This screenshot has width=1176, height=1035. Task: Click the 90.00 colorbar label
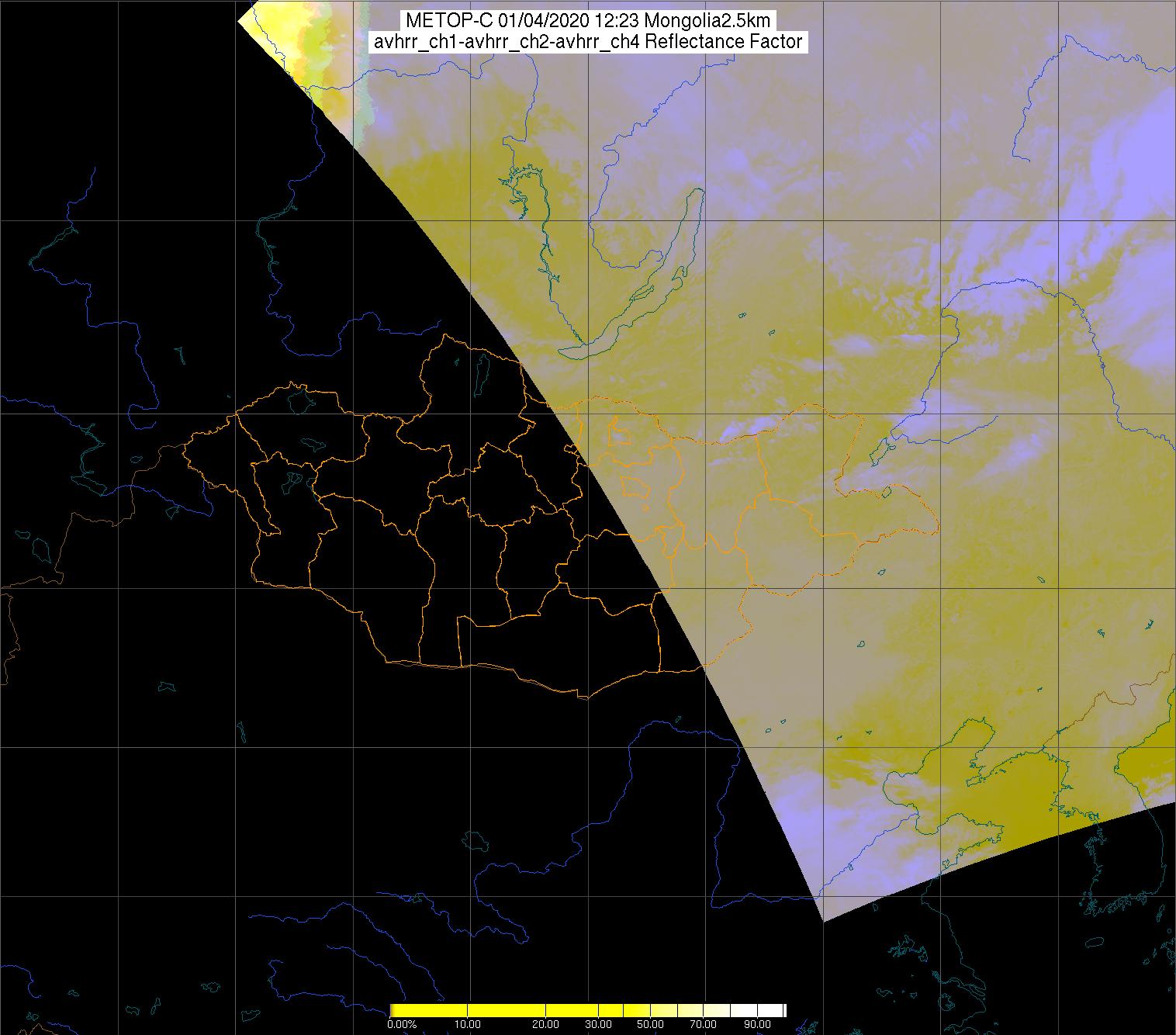(x=757, y=1024)
